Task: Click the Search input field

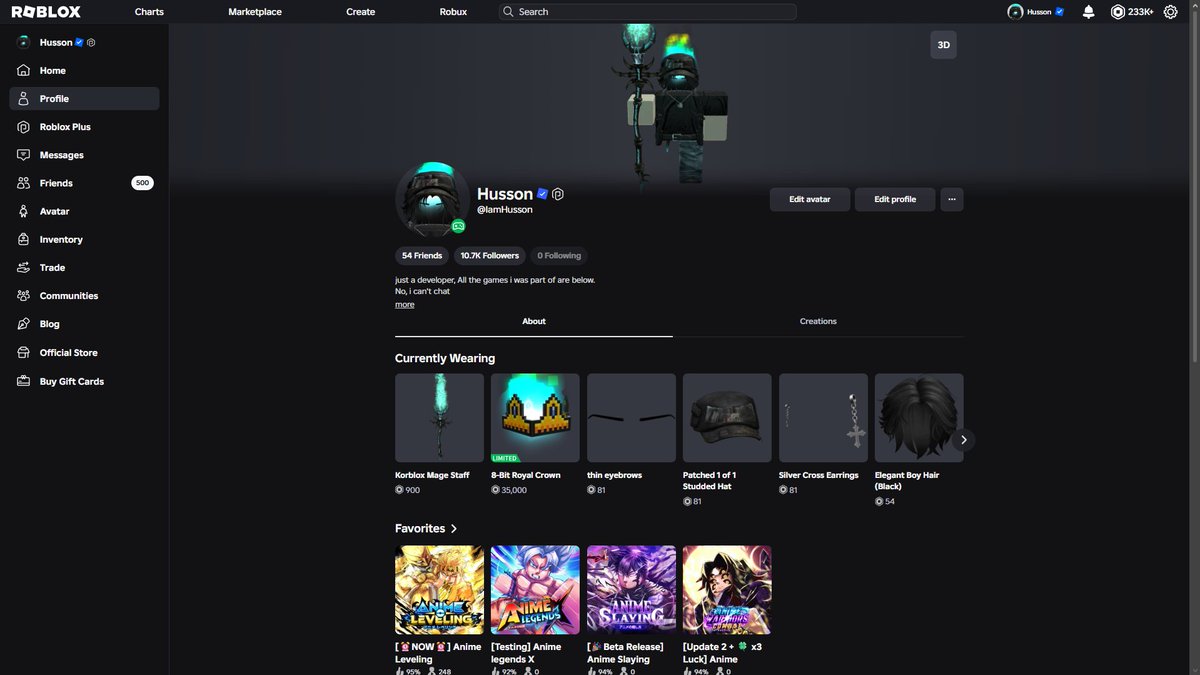Action: pos(648,12)
